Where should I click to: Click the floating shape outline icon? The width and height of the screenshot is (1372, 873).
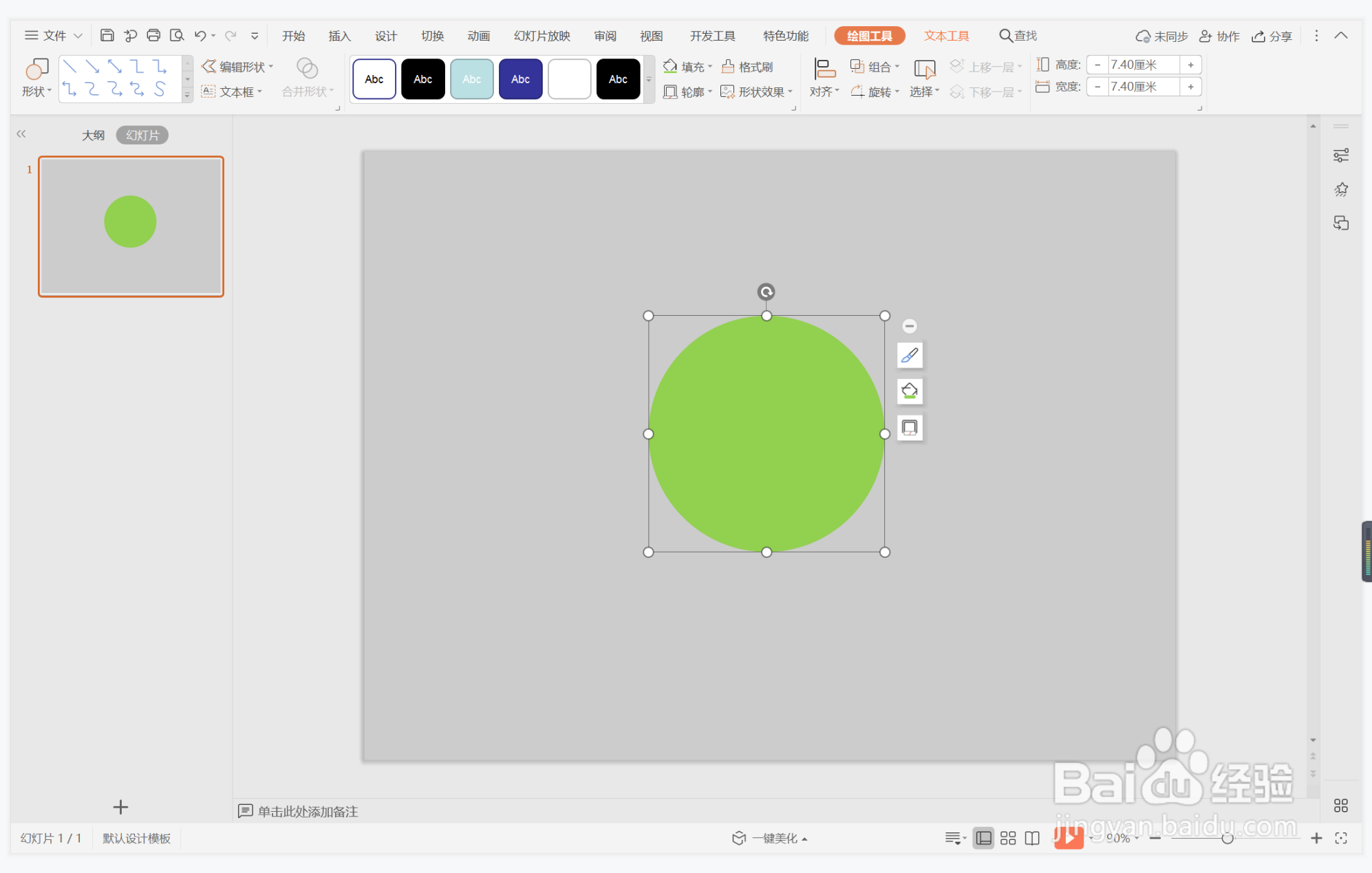[910, 428]
